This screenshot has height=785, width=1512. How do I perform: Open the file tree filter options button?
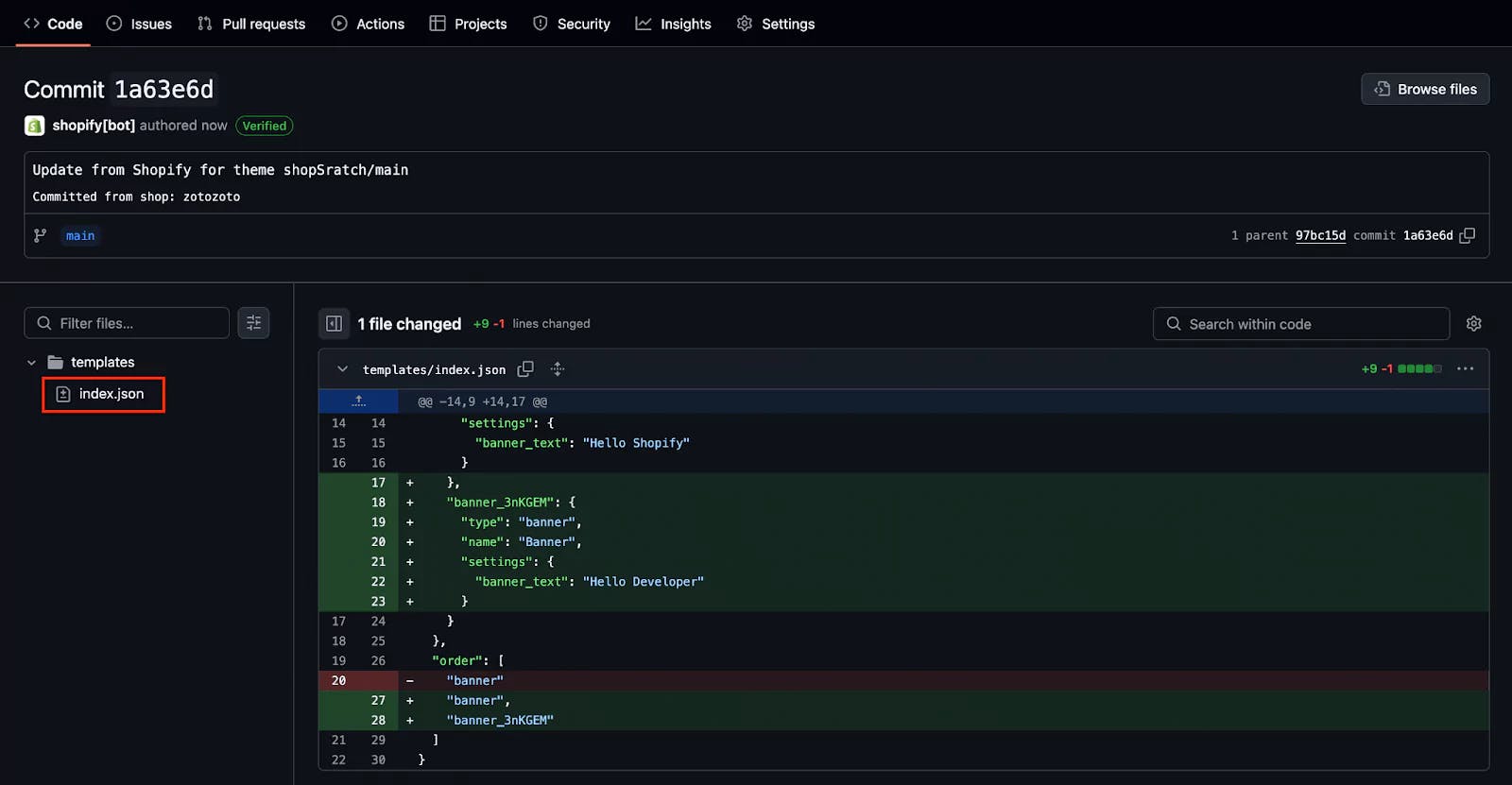point(253,323)
